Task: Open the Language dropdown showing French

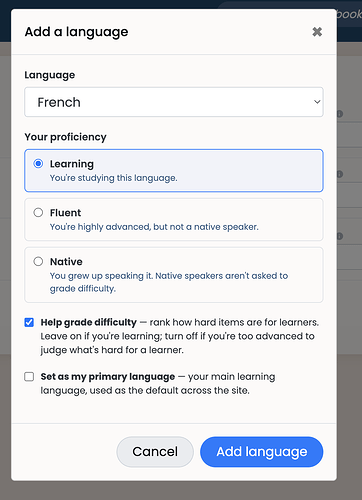Action: [x=174, y=102]
